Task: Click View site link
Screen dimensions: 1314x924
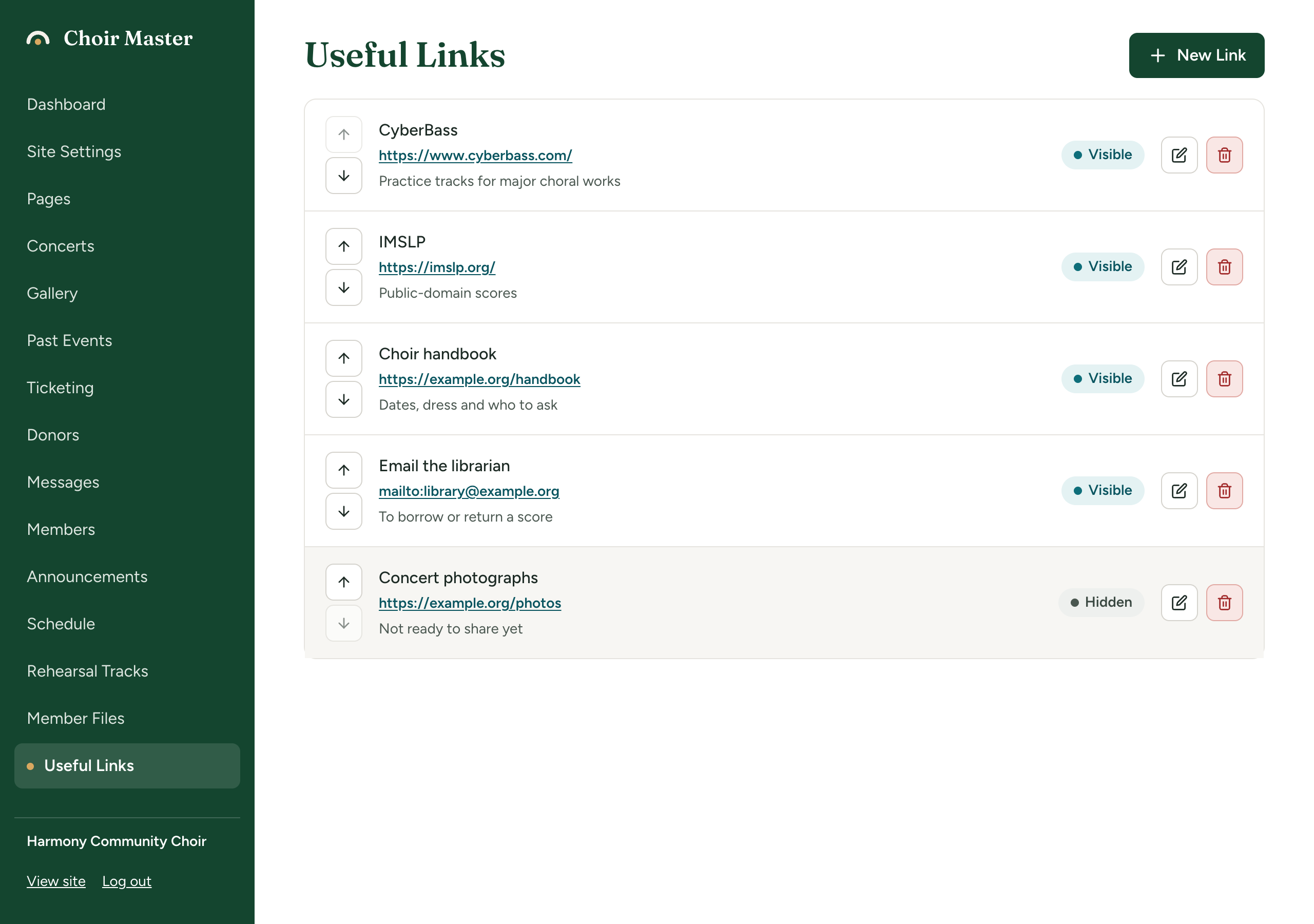Action: coord(56,881)
